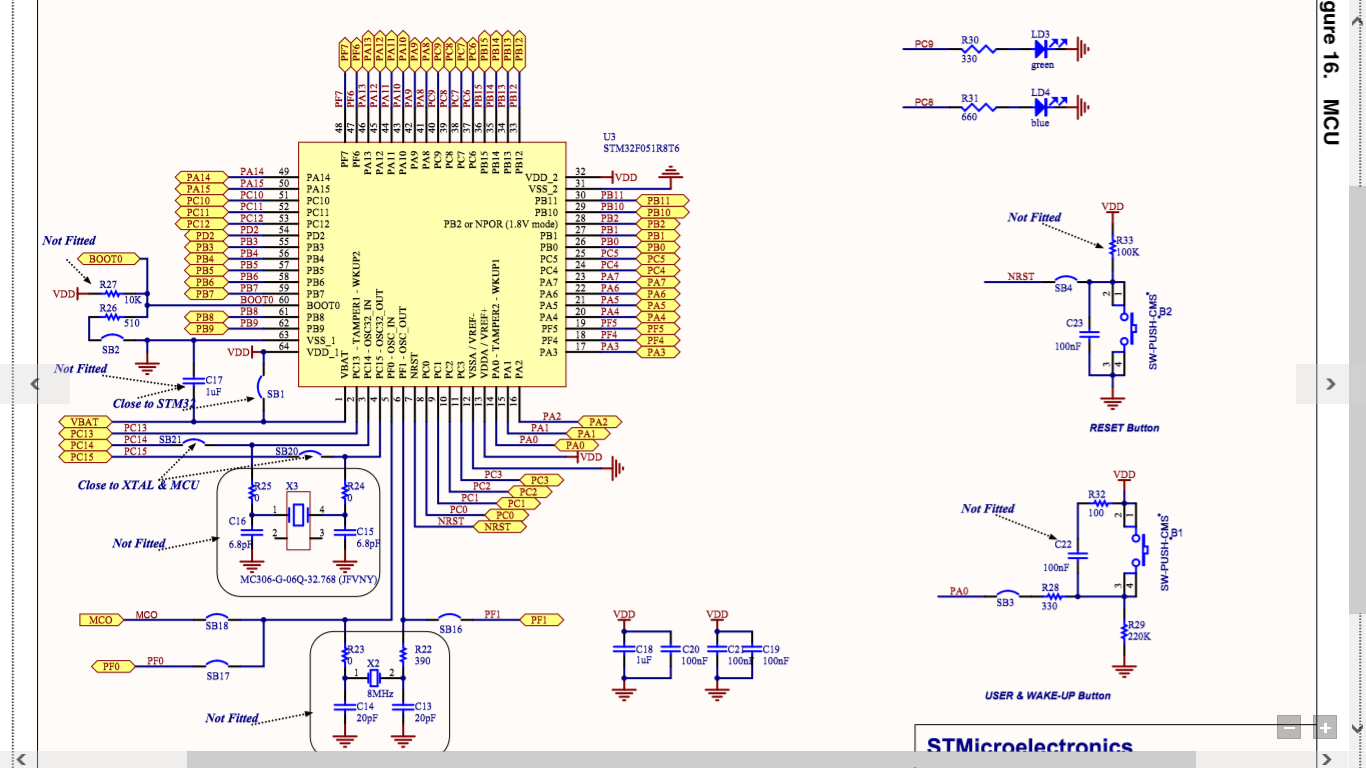Image resolution: width=1366 pixels, height=768 pixels.
Task: Go to the previous page arrow
Action: pyautogui.click(x=35, y=384)
